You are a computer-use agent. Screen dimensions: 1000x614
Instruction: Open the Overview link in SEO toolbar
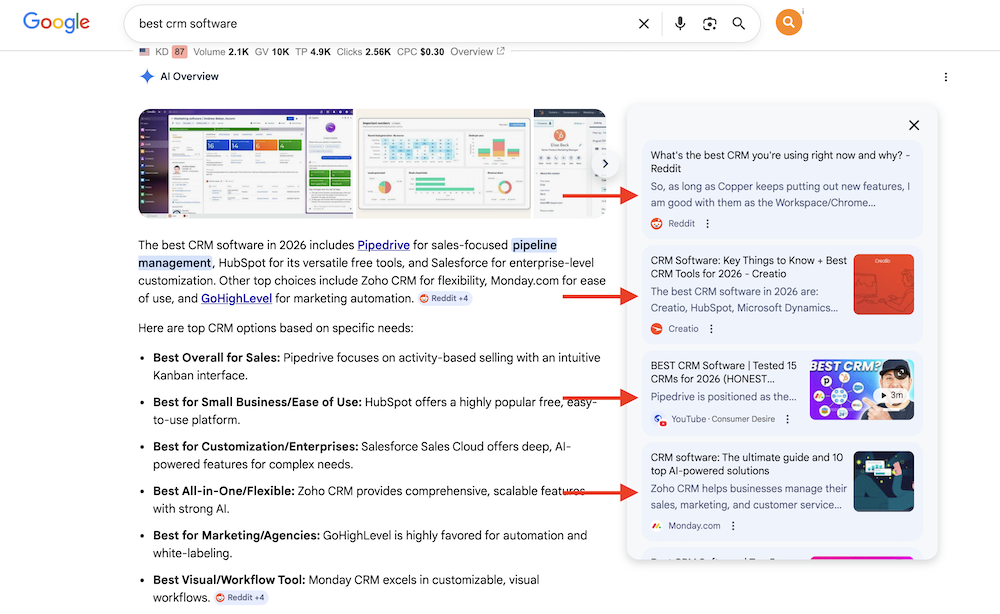(477, 52)
